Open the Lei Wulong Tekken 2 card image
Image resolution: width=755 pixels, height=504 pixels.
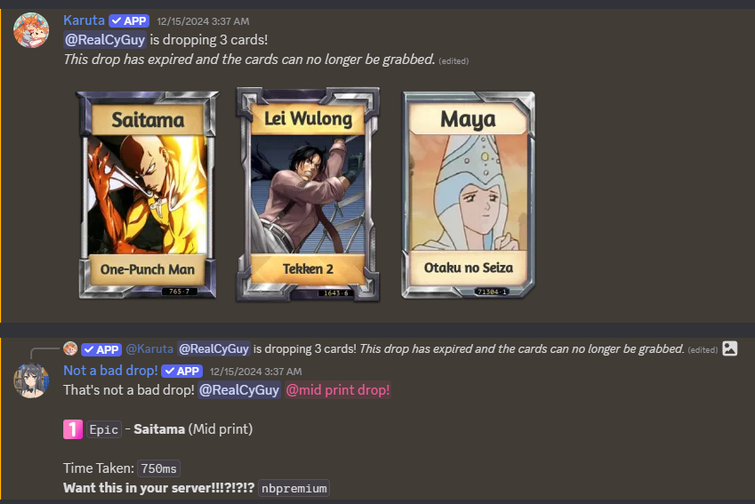[x=308, y=194]
